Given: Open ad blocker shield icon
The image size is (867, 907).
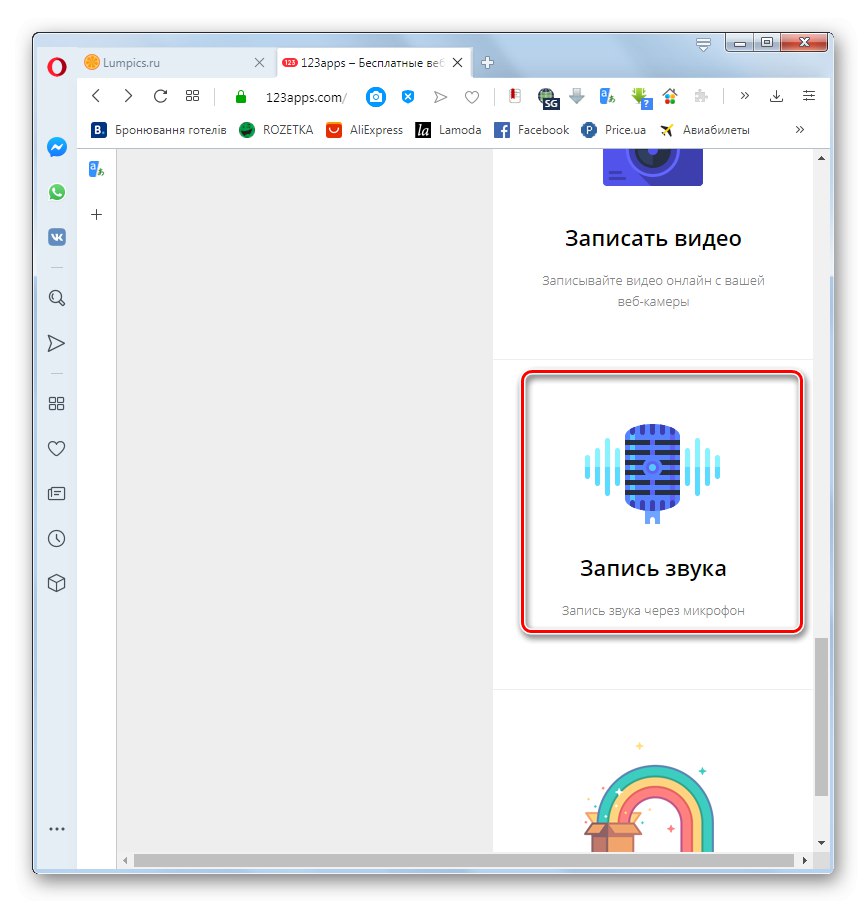Looking at the screenshot, I should tap(408, 97).
